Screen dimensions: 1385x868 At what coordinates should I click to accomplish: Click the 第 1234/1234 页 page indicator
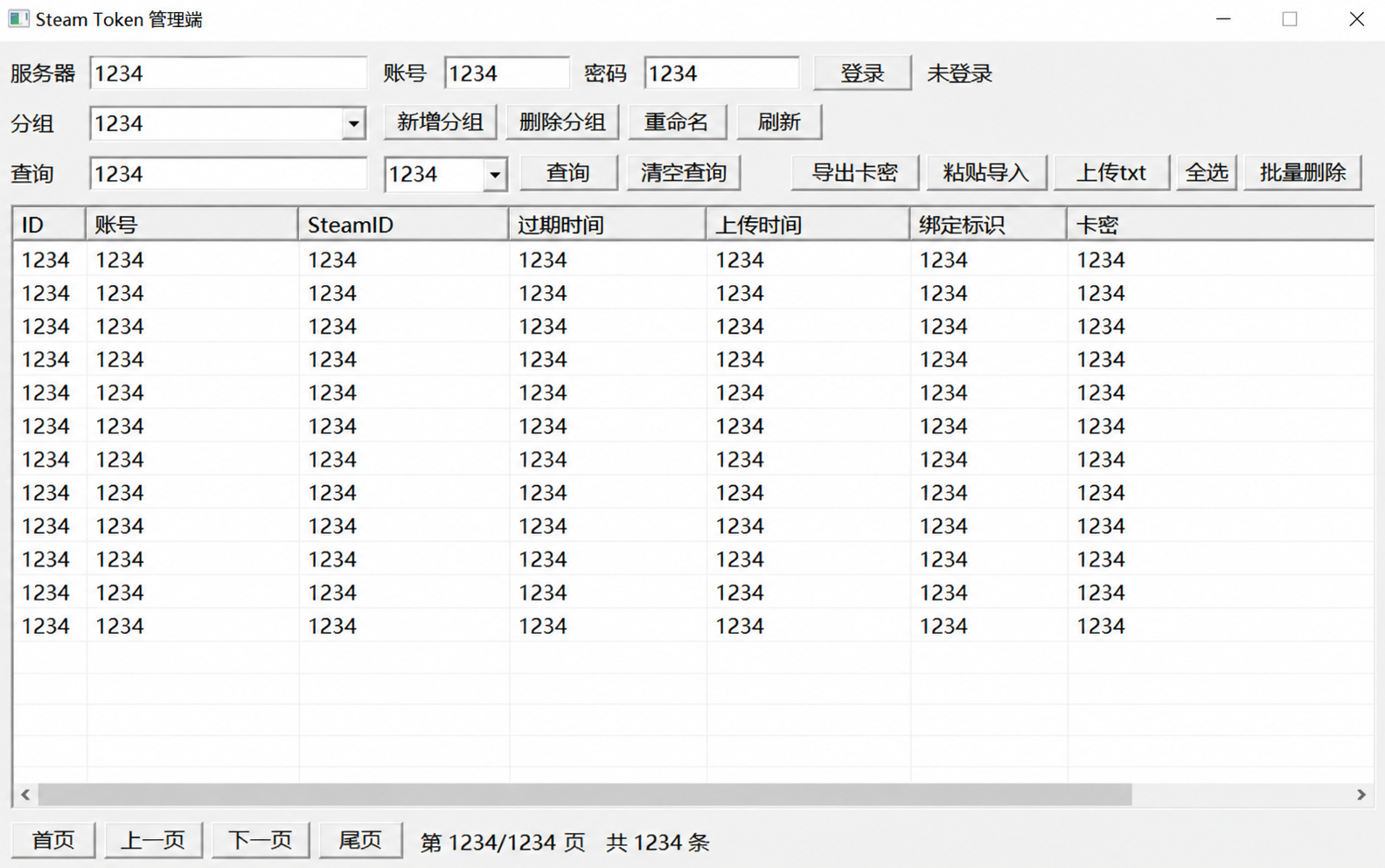(503, 843)
